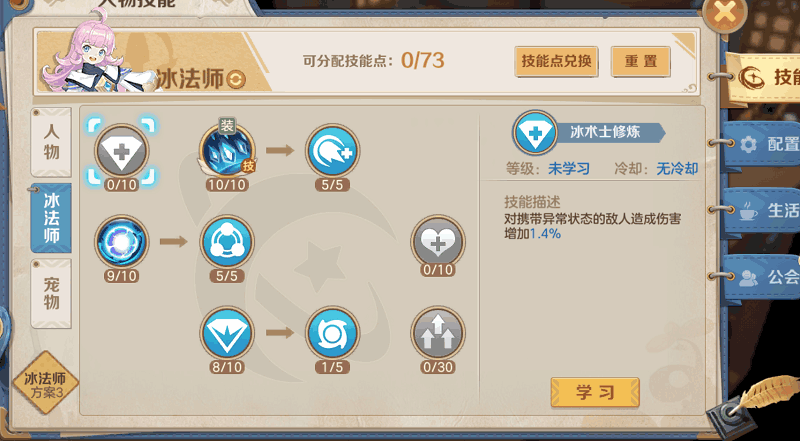Viewport: 800px width, 441px height.
Task: Select the gray 冰术士修炼 skill icon labeled 0/10
Action: click(x=121, y=152)
